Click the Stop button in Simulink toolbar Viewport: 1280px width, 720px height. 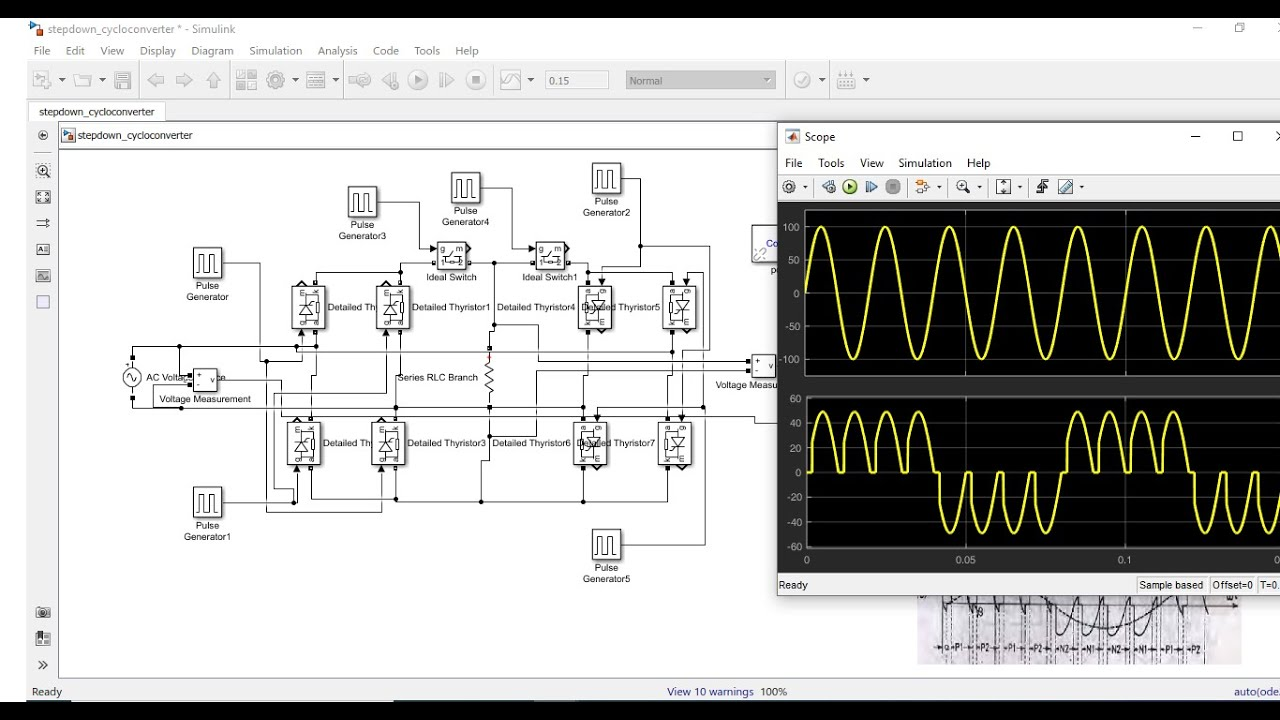[x=476, y=80]
